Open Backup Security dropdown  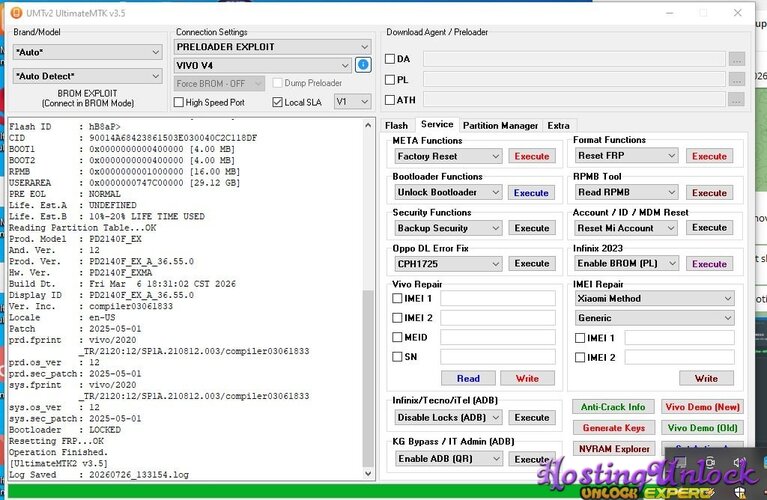coord(449,228)
